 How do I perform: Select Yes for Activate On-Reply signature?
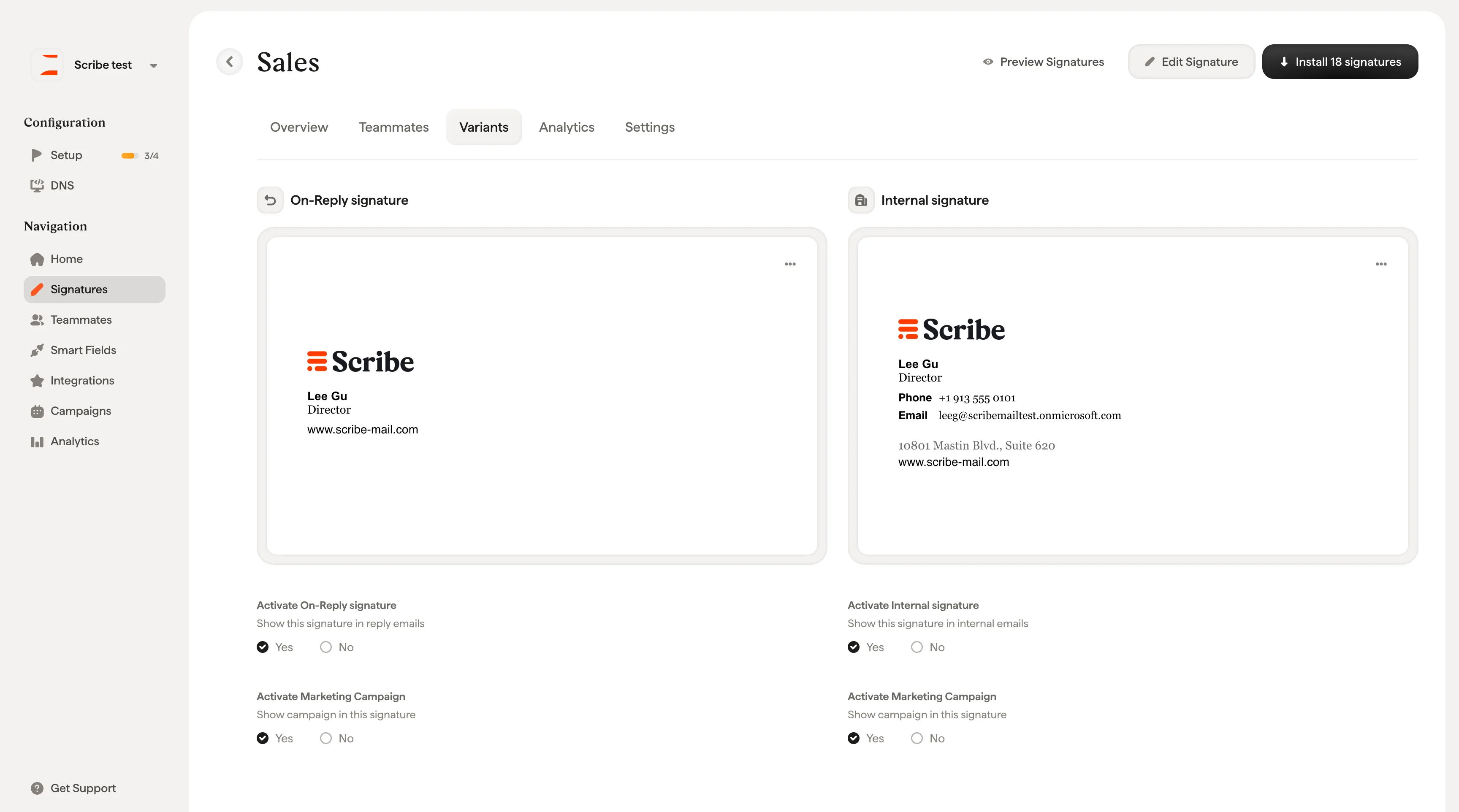(262, 647)
